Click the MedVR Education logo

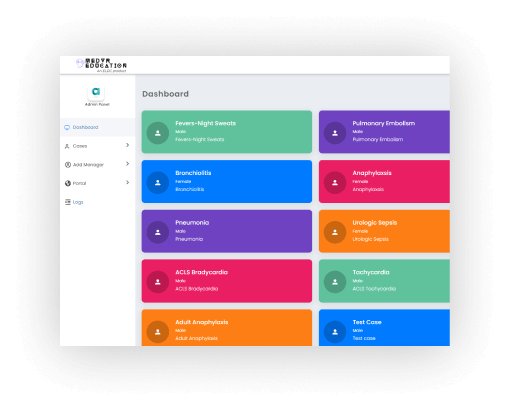tap(101, 65)
